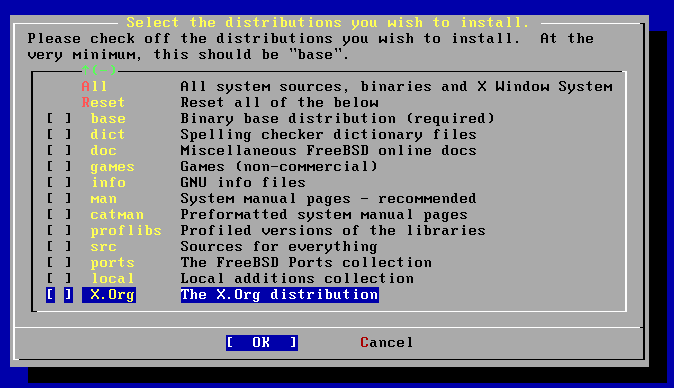Screen dimensions: 674x388
Task: Click the 'The X.Org distribution' highlighted text
Action: [279, 295]
